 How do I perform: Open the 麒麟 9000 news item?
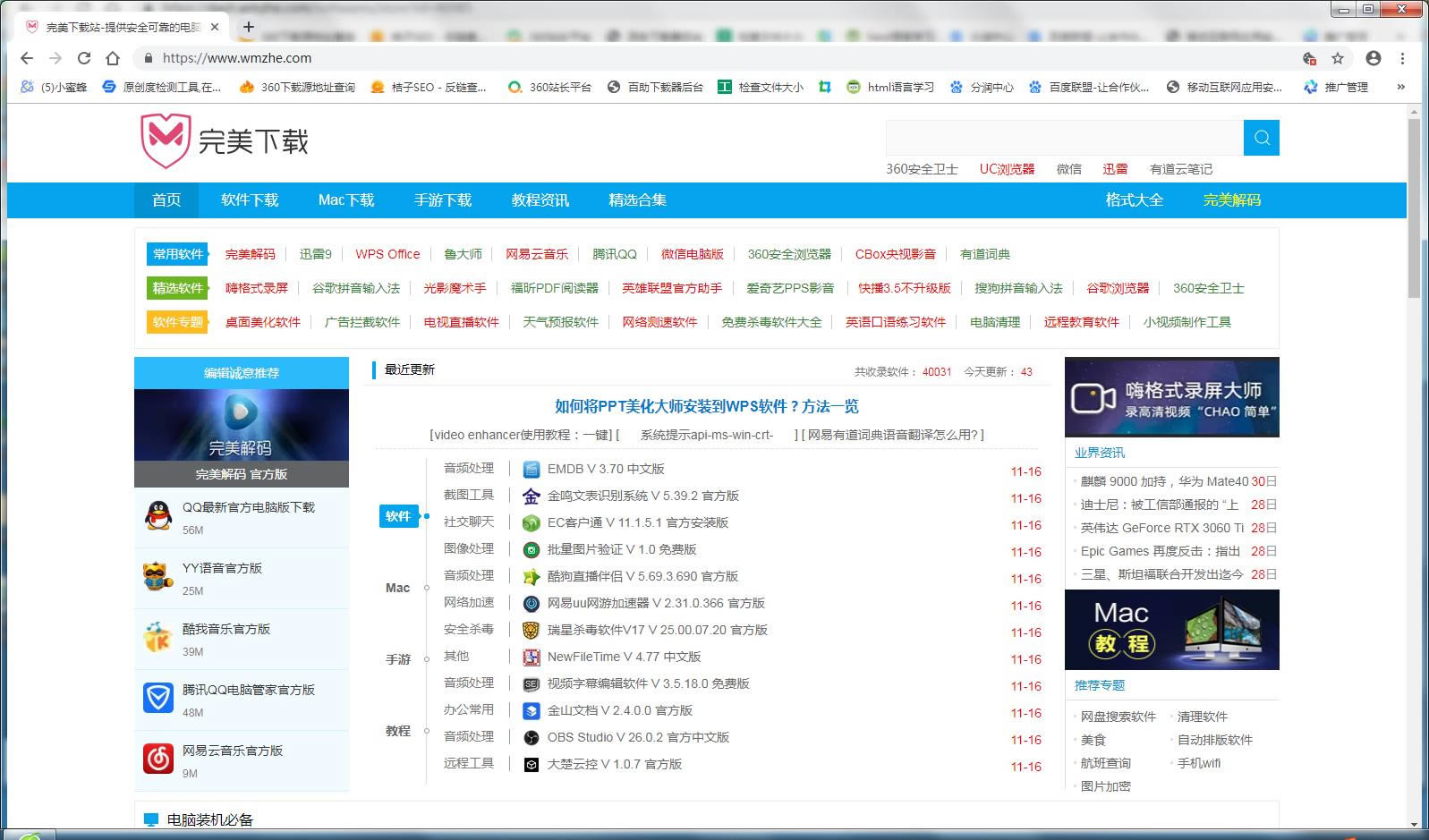pos(1164,481)
